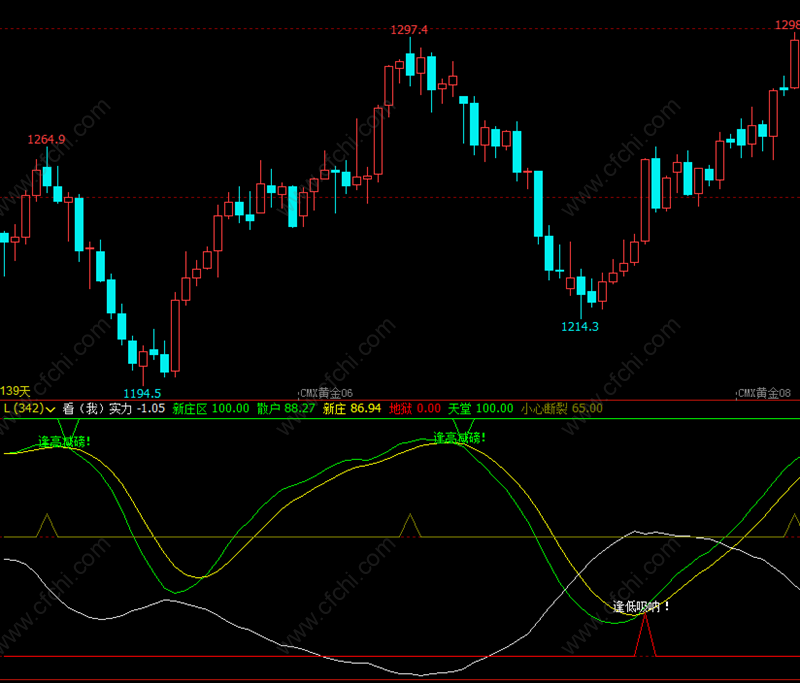Open the L (342) indicator dropdown arrow

click(51, 409)
